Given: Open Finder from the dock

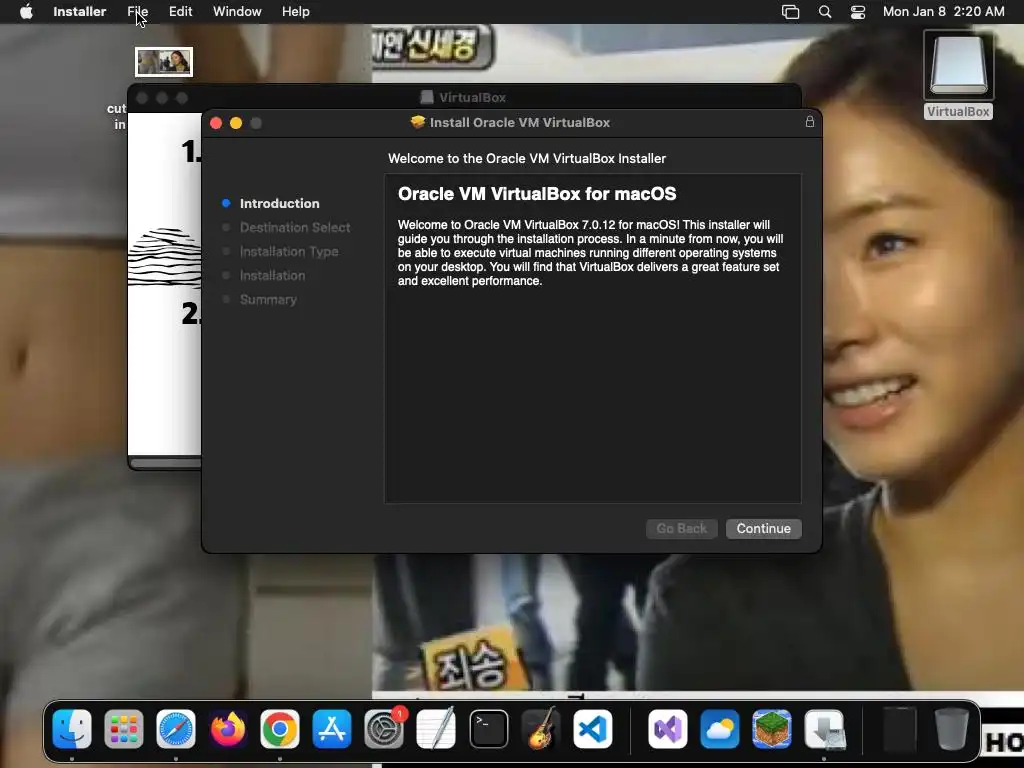Looking at the screenshot, I should [72, 729].
